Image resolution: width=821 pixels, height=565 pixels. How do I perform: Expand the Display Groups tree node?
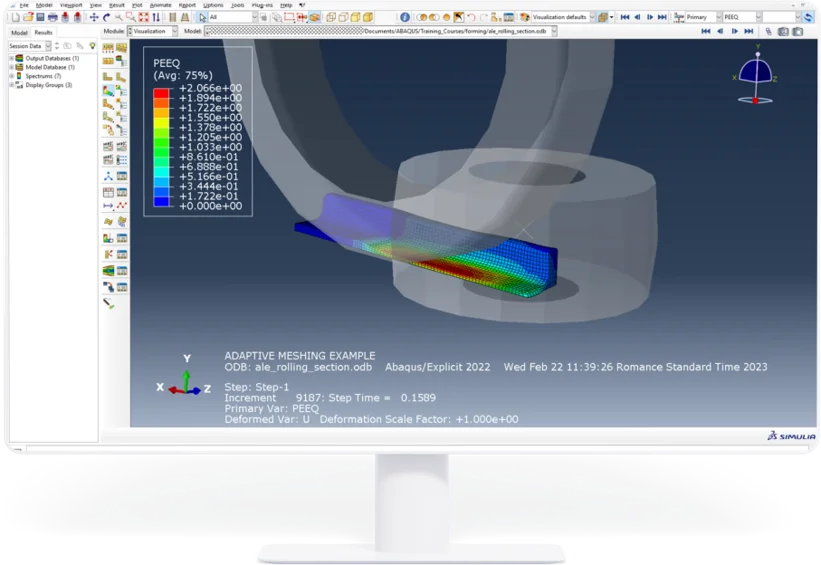(12, 85)
